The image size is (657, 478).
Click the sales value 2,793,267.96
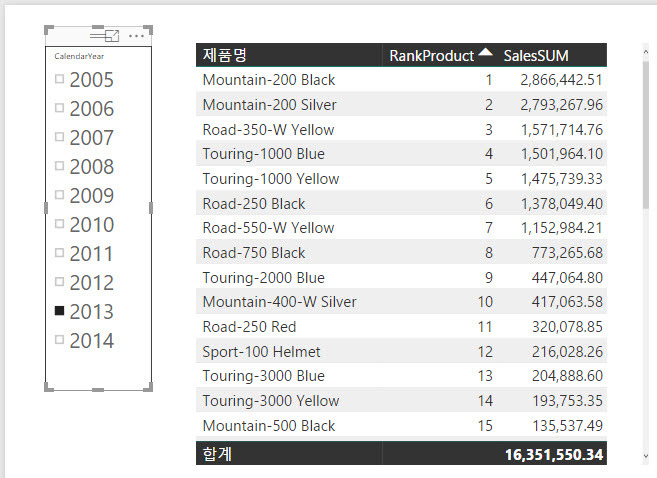[561, 104]
